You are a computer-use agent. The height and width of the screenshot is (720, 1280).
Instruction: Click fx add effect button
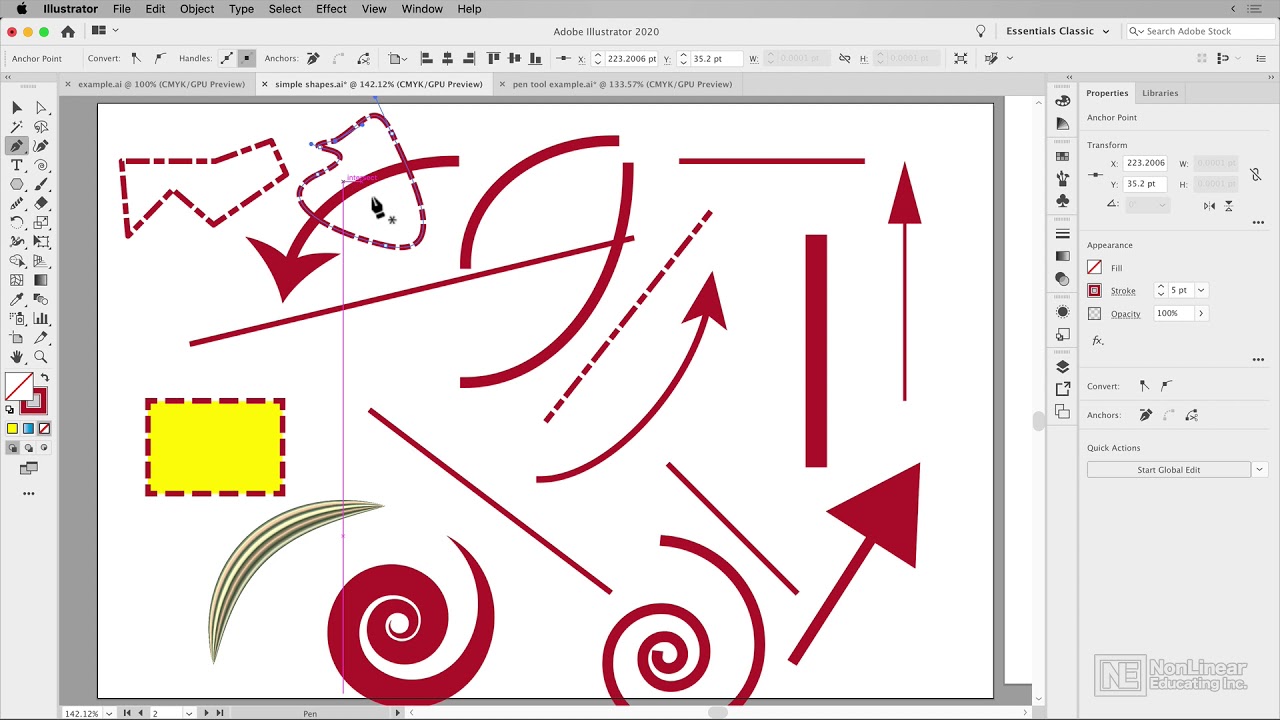1097,341
